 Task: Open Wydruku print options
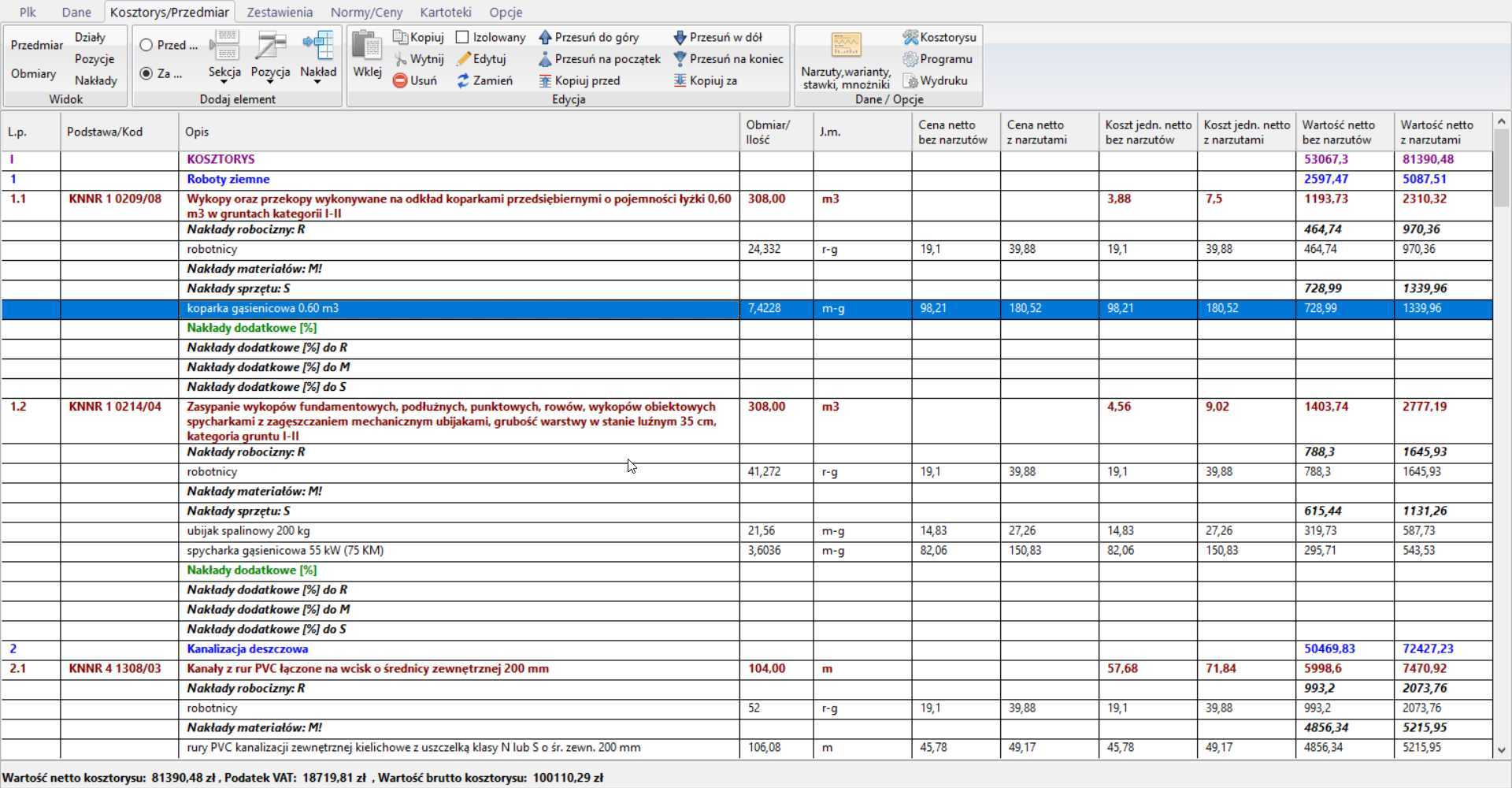936,80
